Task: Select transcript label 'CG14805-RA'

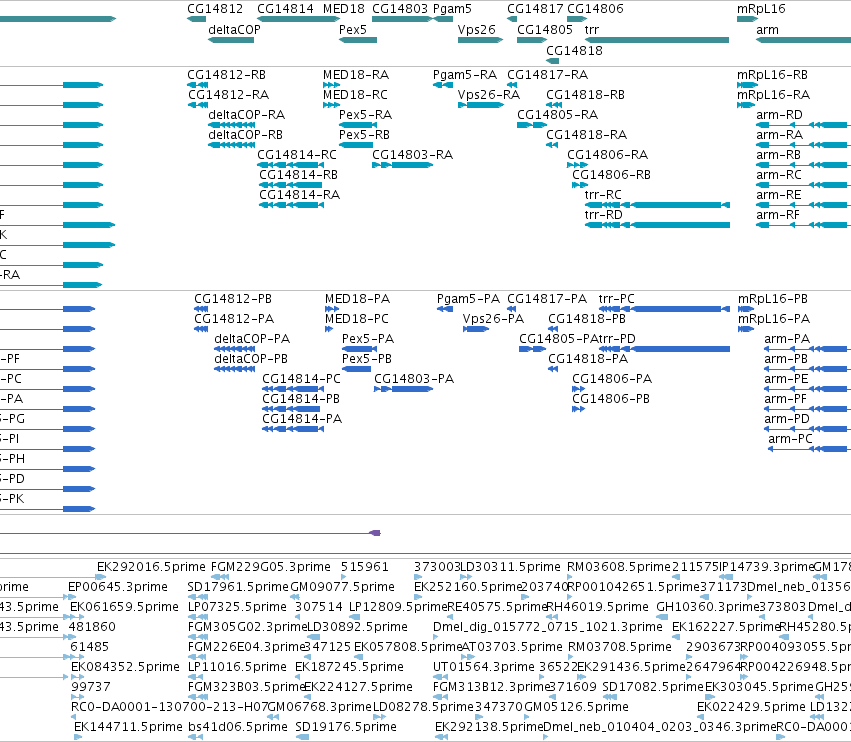Action: [557, 115]
